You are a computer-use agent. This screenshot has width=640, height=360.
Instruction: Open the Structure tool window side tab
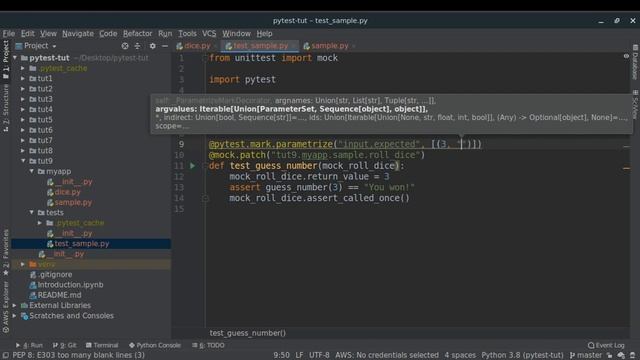click(6, 108)
